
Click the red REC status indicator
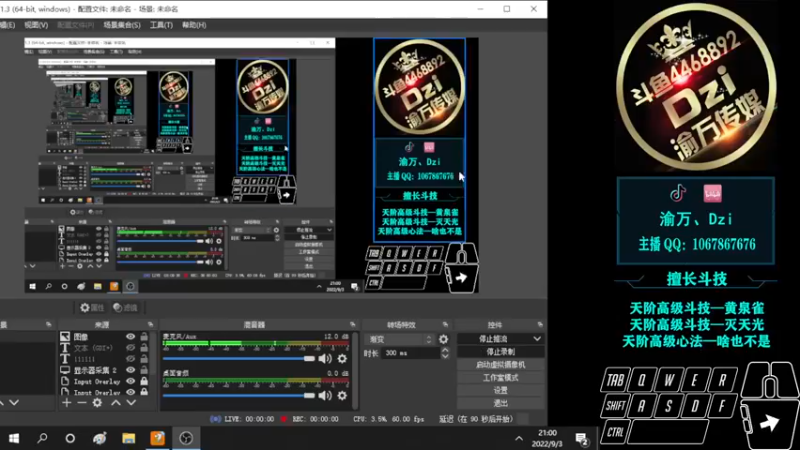(284, 419)
